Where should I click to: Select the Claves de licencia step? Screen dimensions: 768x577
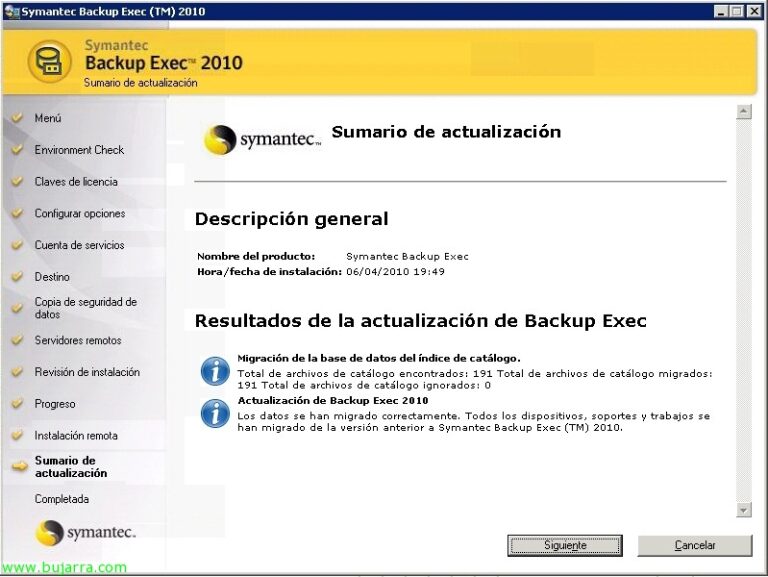(76, 182)
